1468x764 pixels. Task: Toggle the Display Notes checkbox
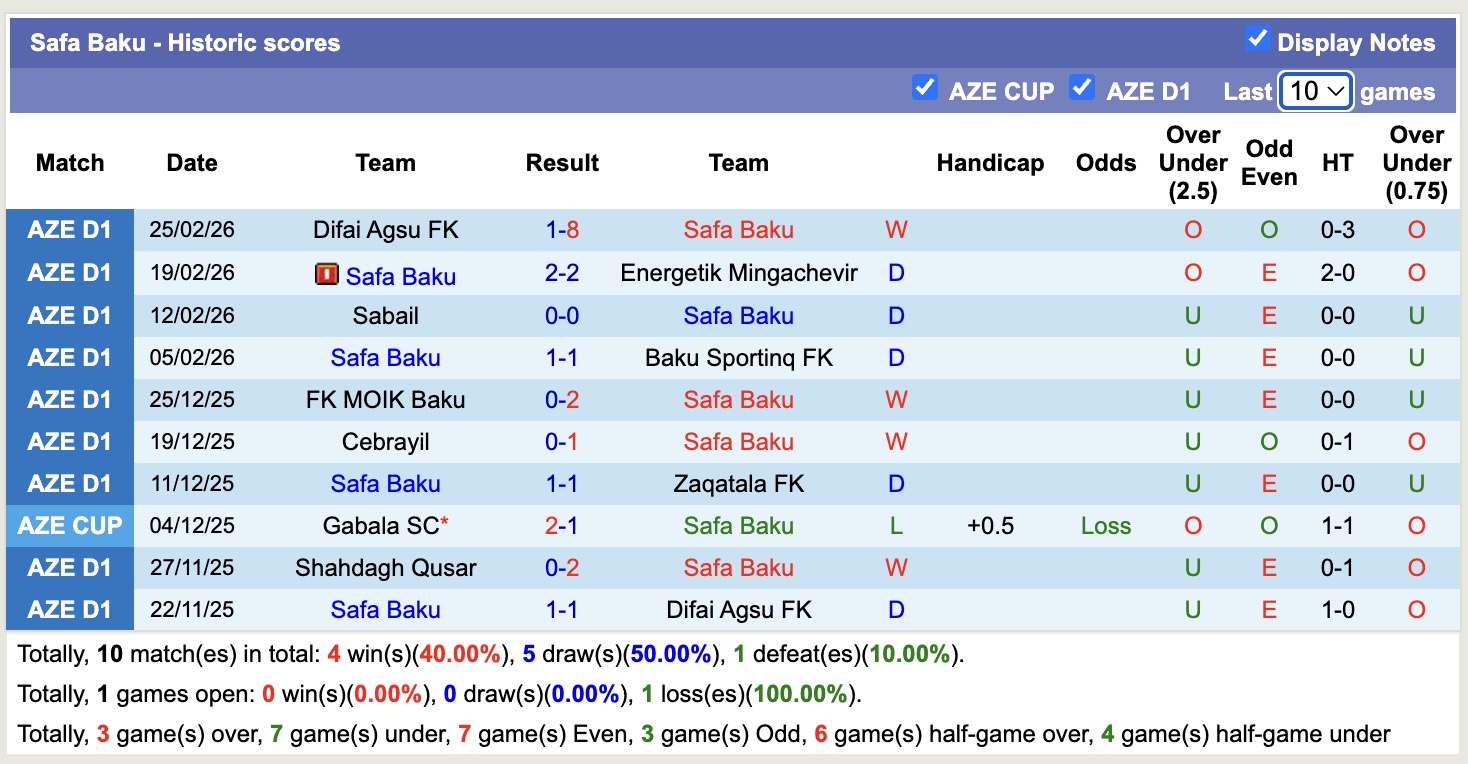[x=1255, y=41]
